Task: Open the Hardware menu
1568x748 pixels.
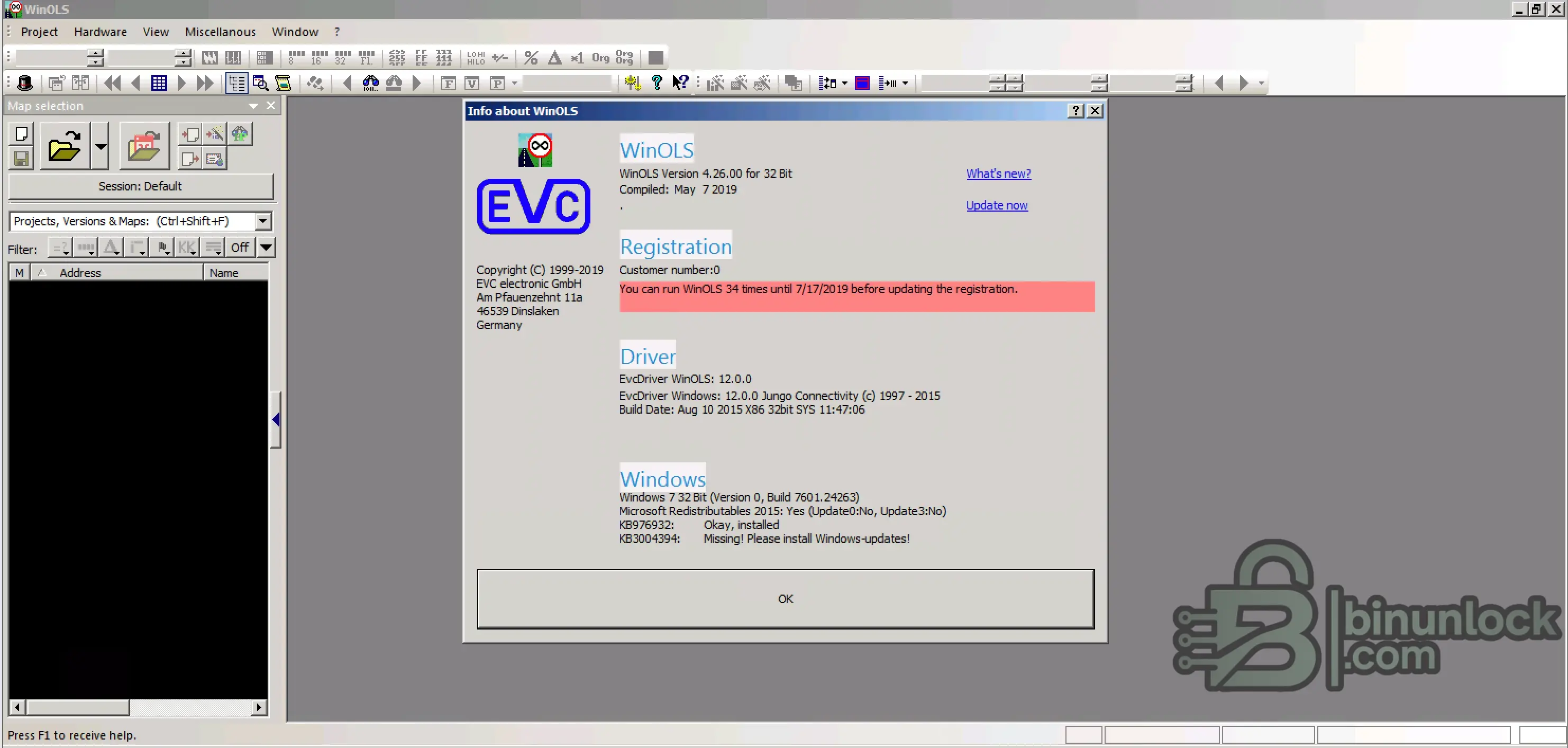Action: point(101,32)
